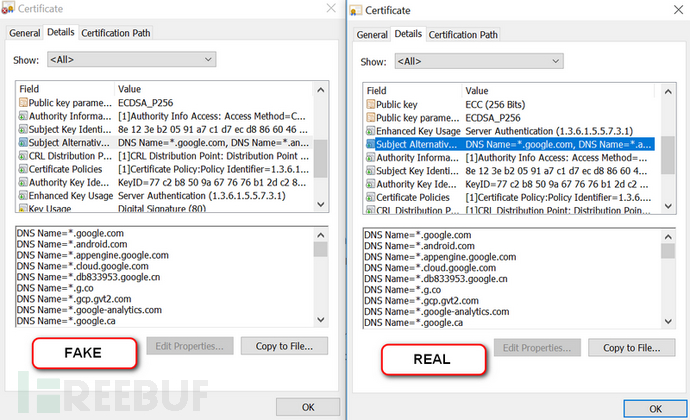Confirm with OK in REAL window
The image size is (690, 420).
[x=655, y=409]
